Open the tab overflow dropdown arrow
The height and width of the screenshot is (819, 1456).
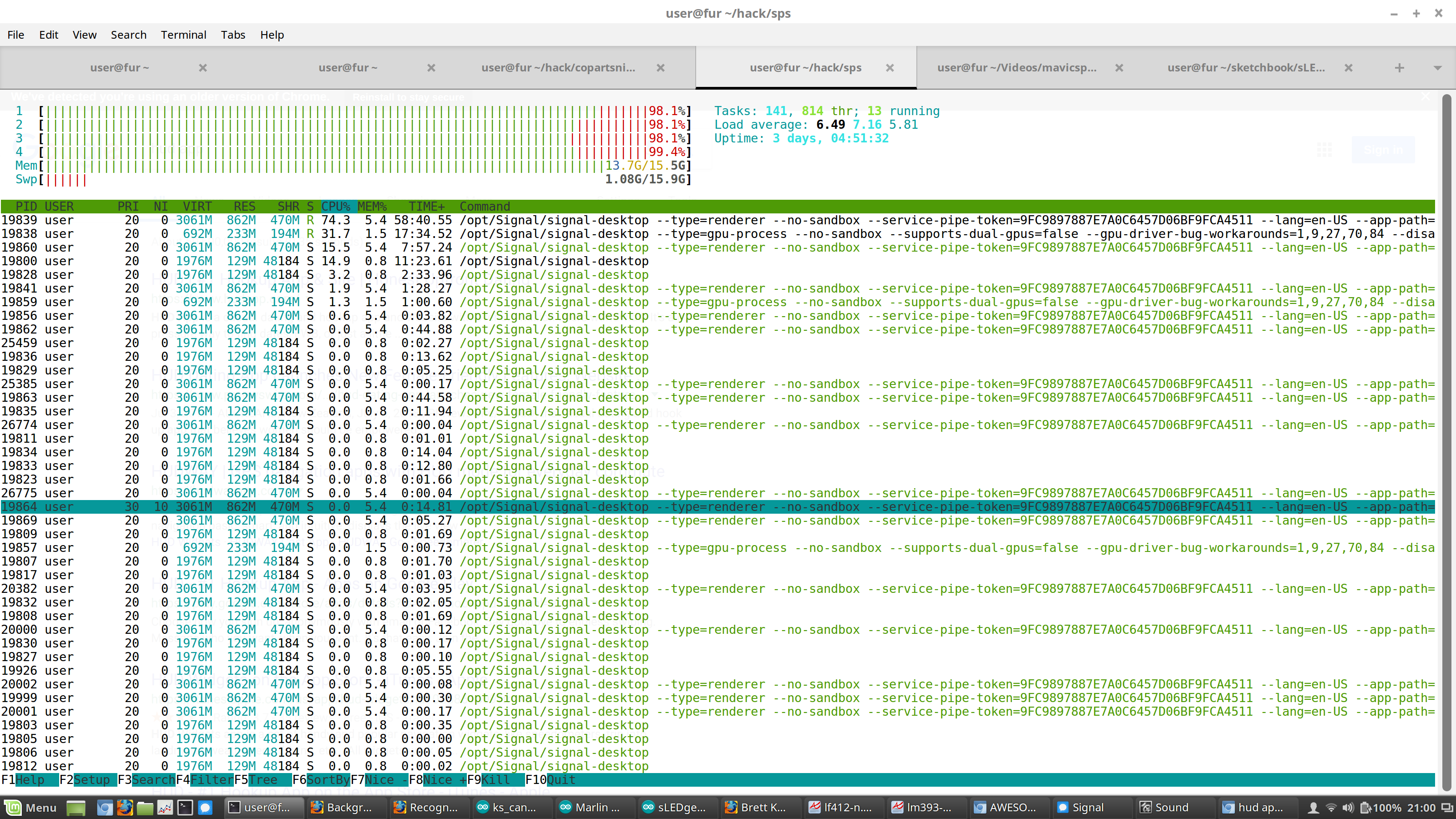[1440, 67]
